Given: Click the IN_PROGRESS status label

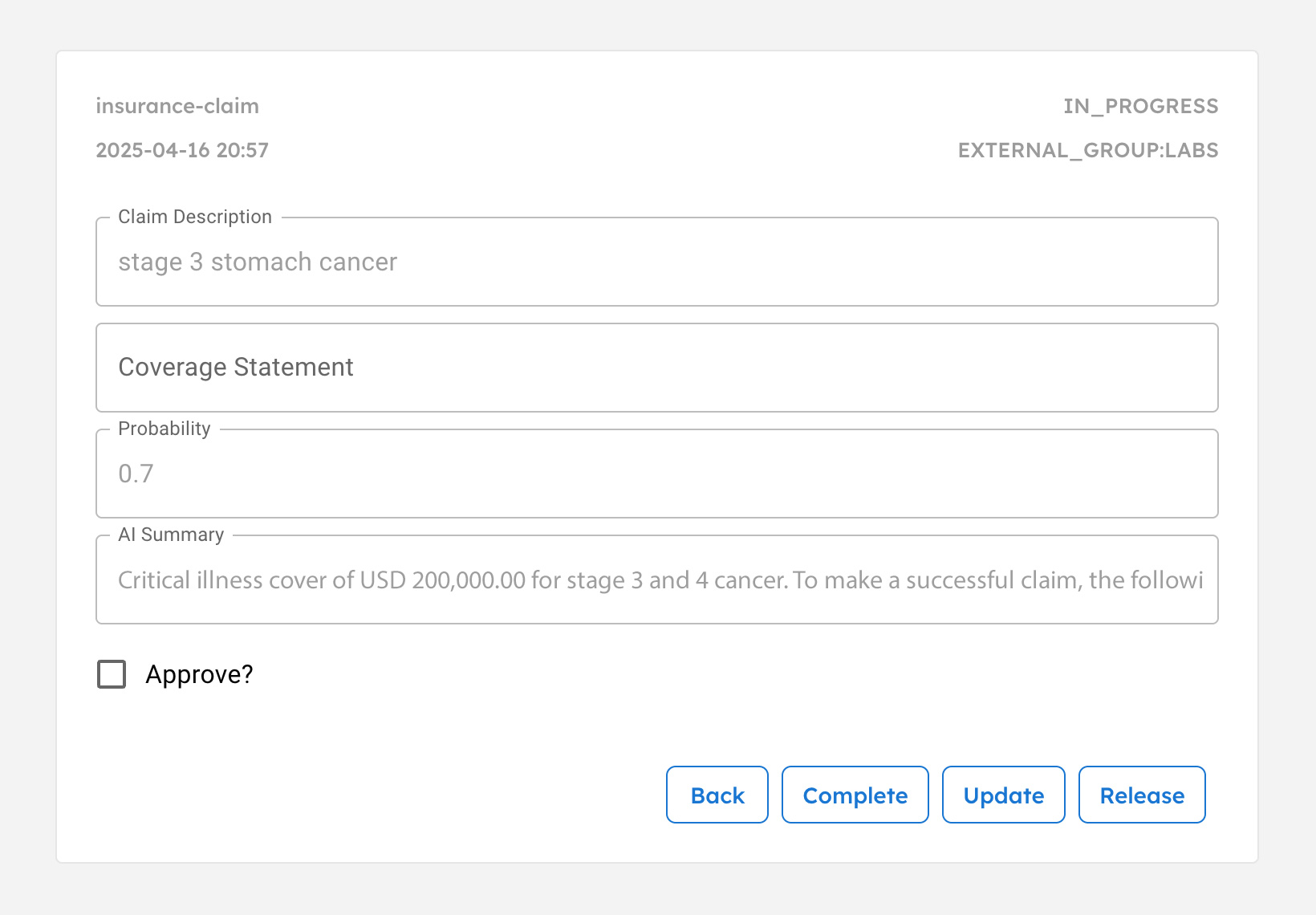Looking at the screenshot, I should click(1140, 105).
